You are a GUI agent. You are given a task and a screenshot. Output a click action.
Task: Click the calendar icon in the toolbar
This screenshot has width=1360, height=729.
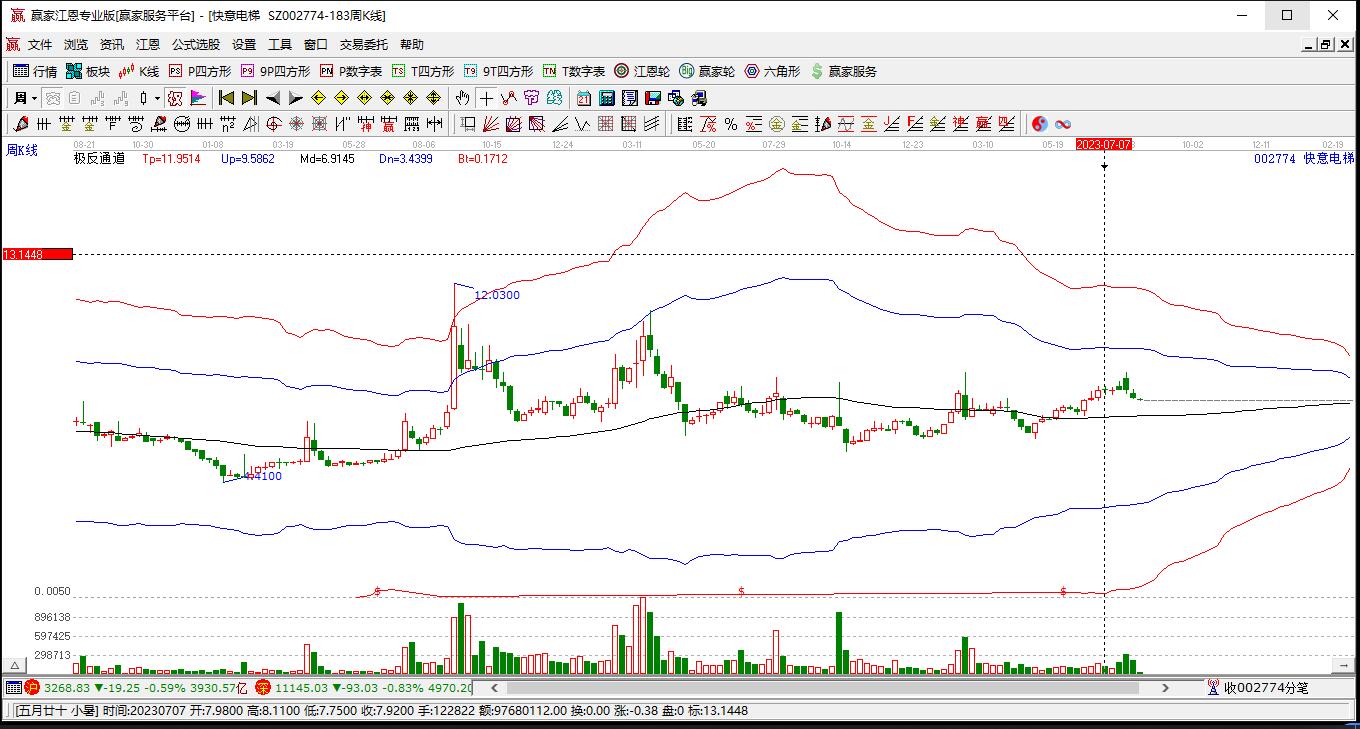(x=583, y=98)
